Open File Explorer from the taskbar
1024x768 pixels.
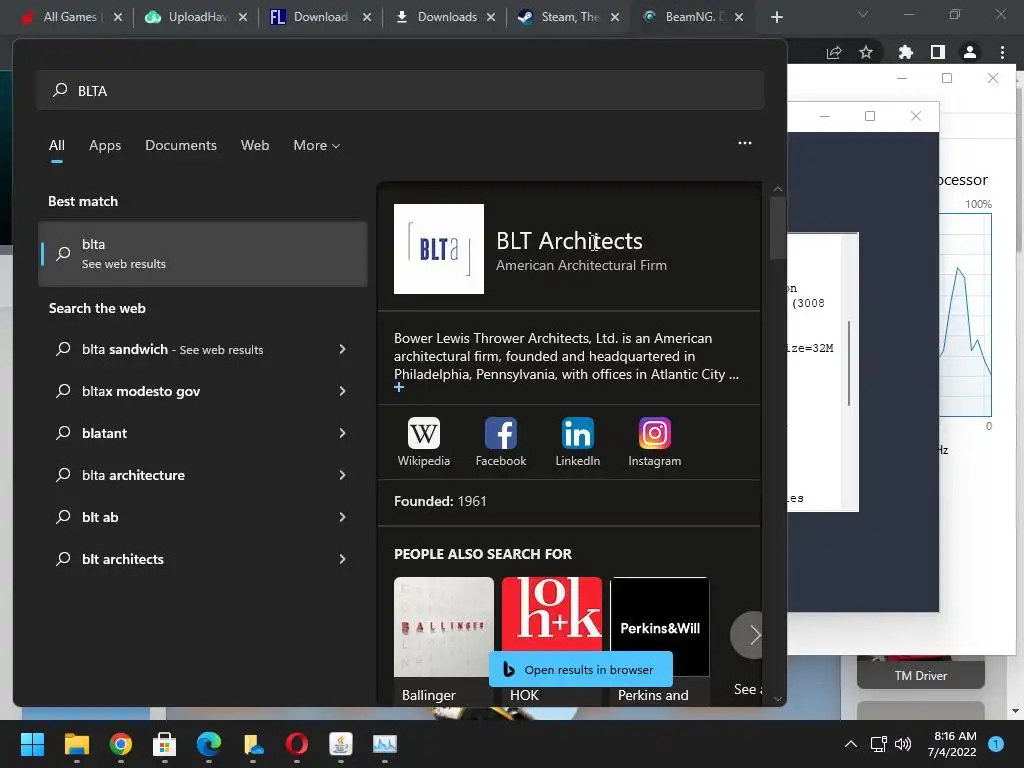[x=76, y=744]
